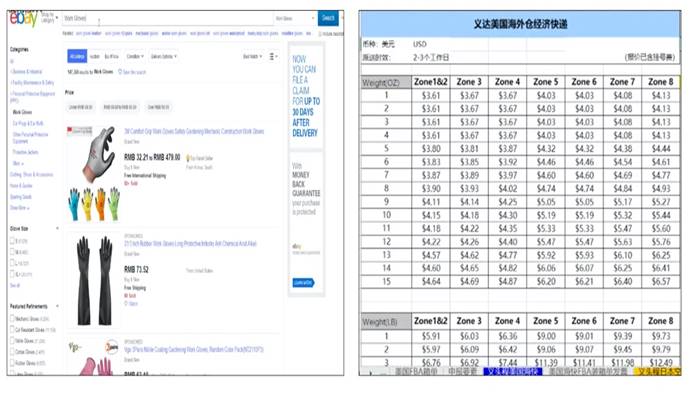Image resolution: width=689 pixels, height=404 pixels.
Task: Open the list view options icon
Action: pos(273,56)
